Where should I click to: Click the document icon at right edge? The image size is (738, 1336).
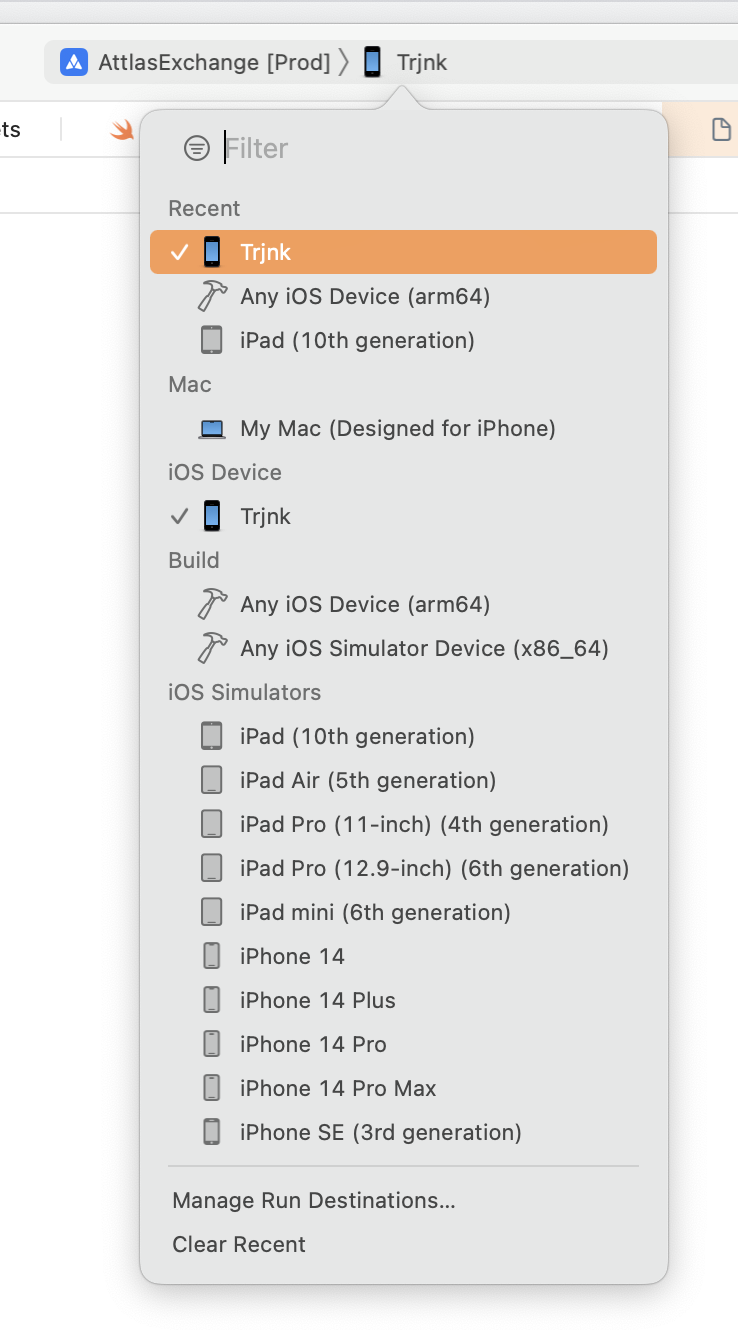[720, 129]
